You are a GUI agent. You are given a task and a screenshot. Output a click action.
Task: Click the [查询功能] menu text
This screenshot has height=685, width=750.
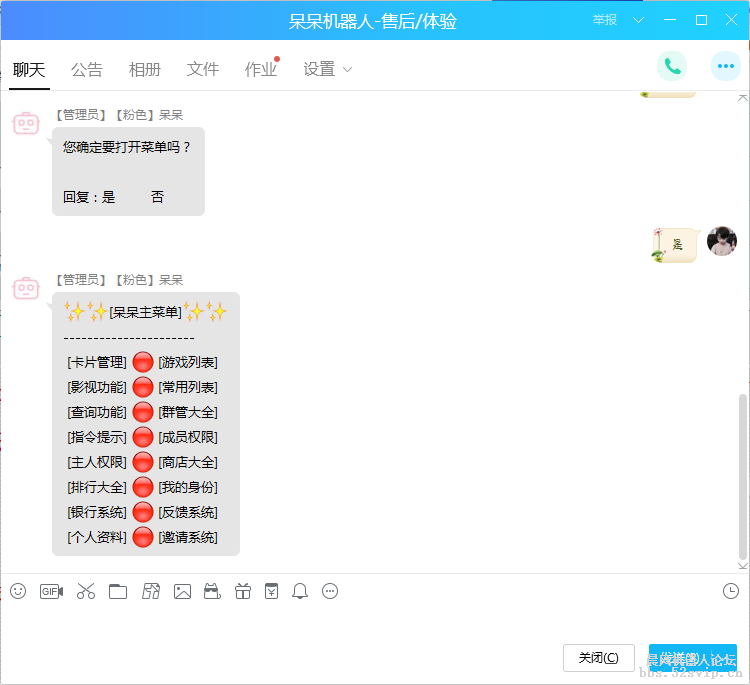pos(97,412)
